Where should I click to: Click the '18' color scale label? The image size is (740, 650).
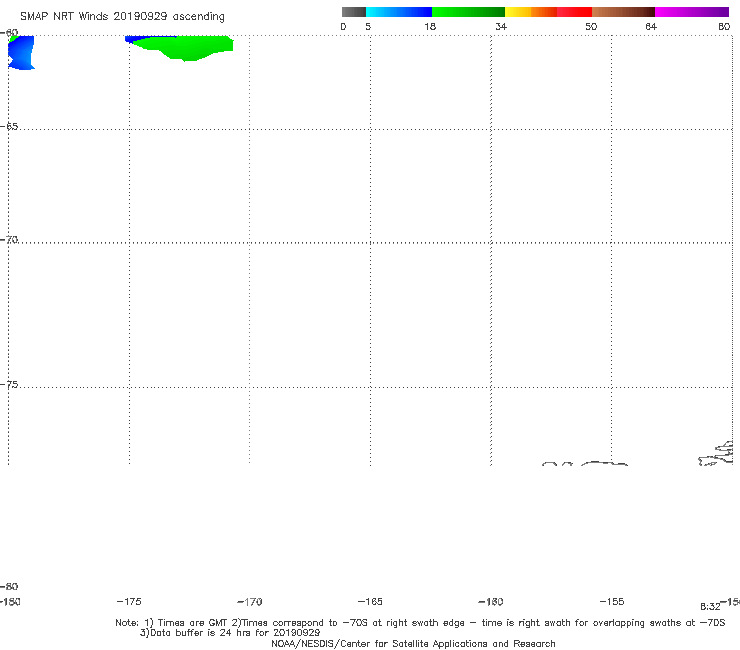(430, 26)
